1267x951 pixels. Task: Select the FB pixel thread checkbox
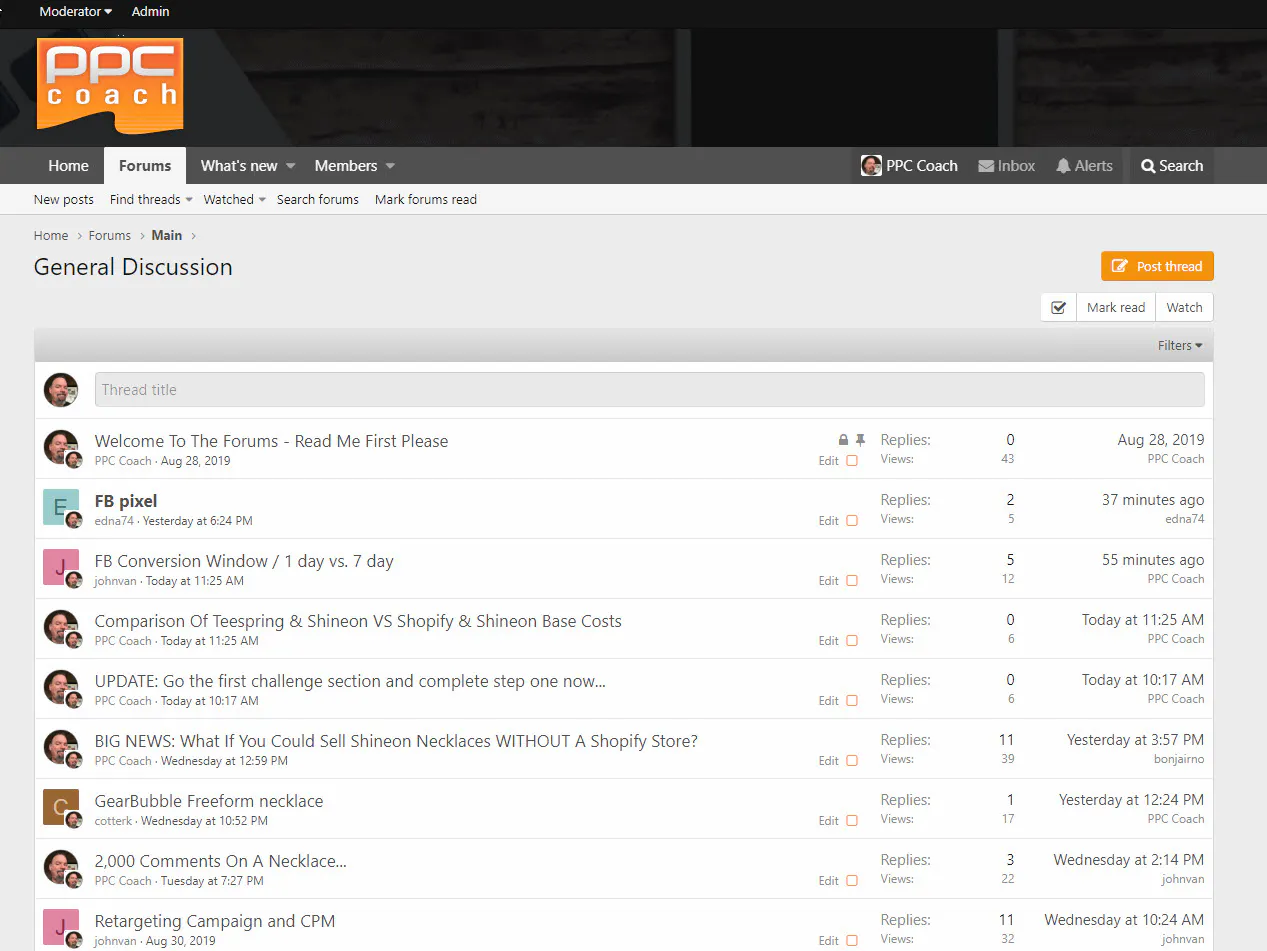coord(852,521)
